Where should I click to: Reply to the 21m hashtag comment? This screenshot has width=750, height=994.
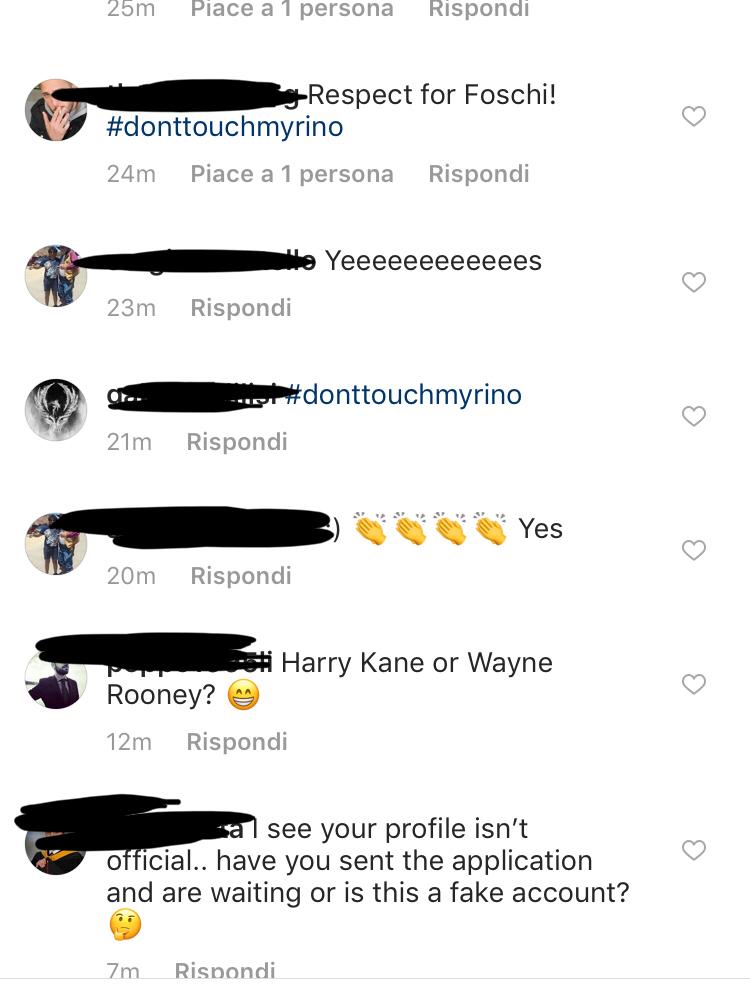click(x=237, y=442)
